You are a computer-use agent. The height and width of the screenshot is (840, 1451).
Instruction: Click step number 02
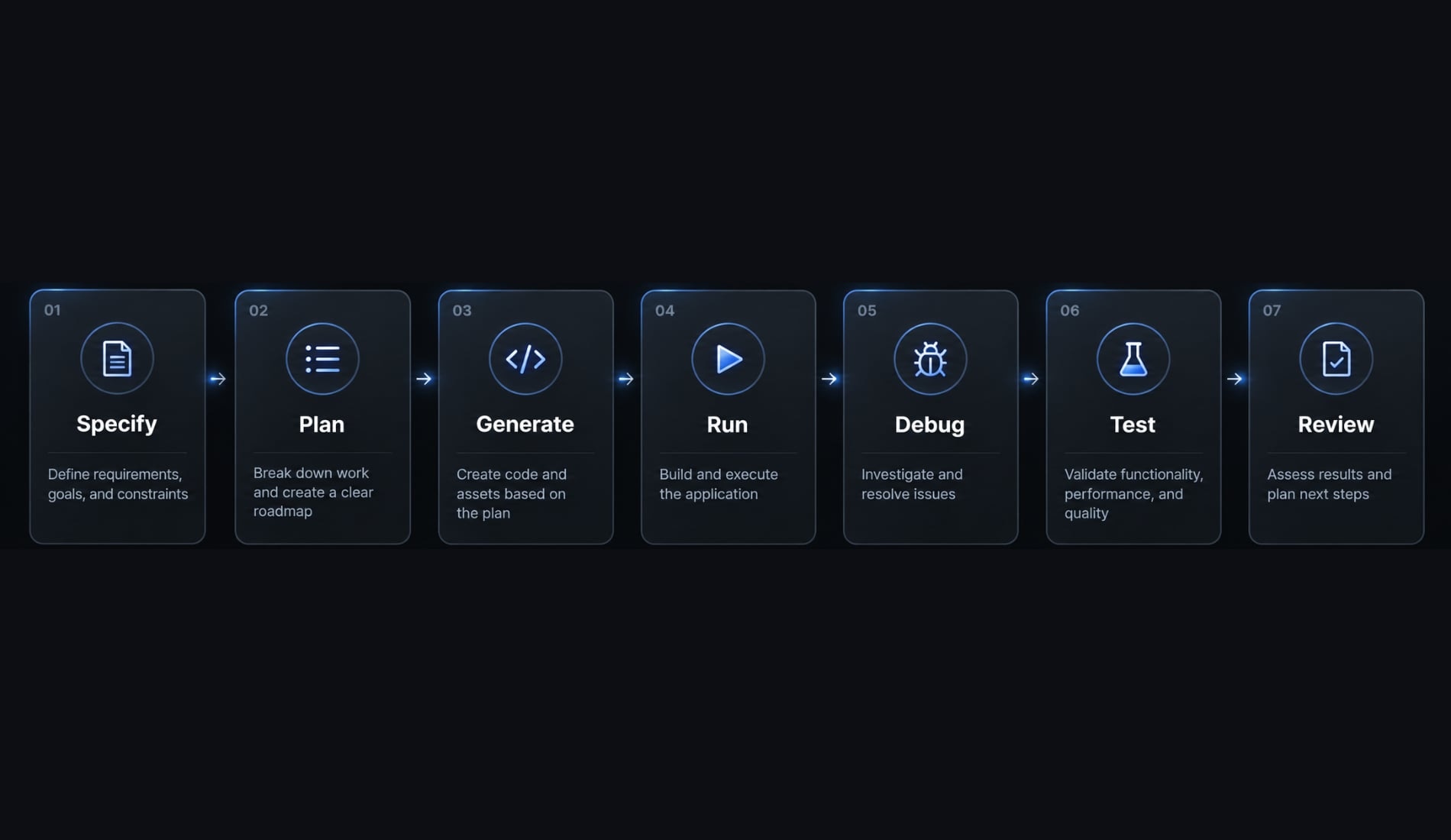[x=258, y=311]
